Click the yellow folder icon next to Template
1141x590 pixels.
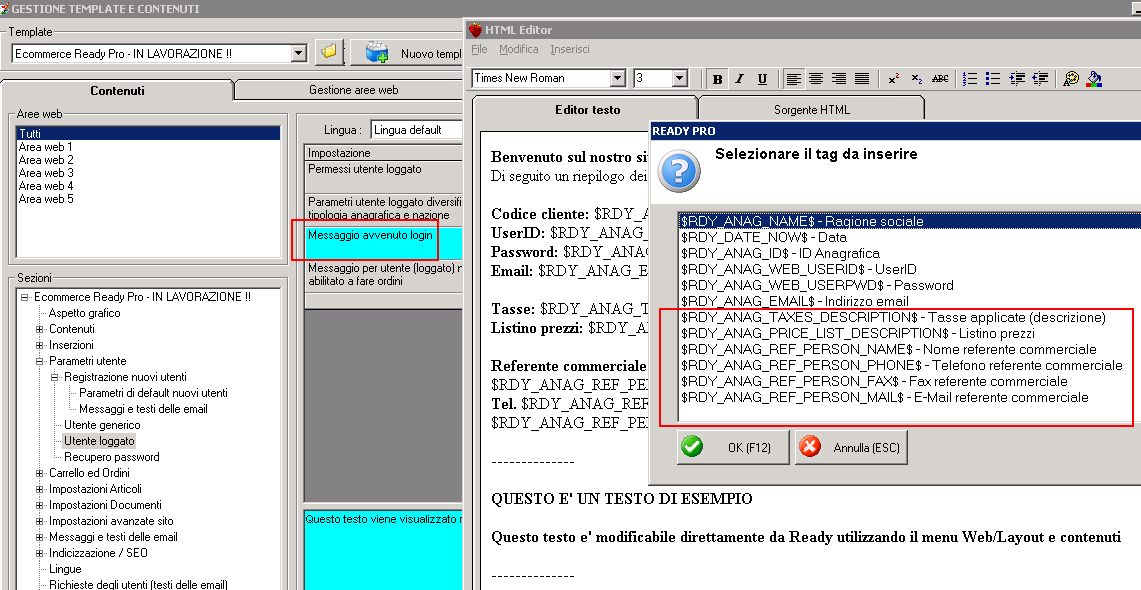pos(329,52)
